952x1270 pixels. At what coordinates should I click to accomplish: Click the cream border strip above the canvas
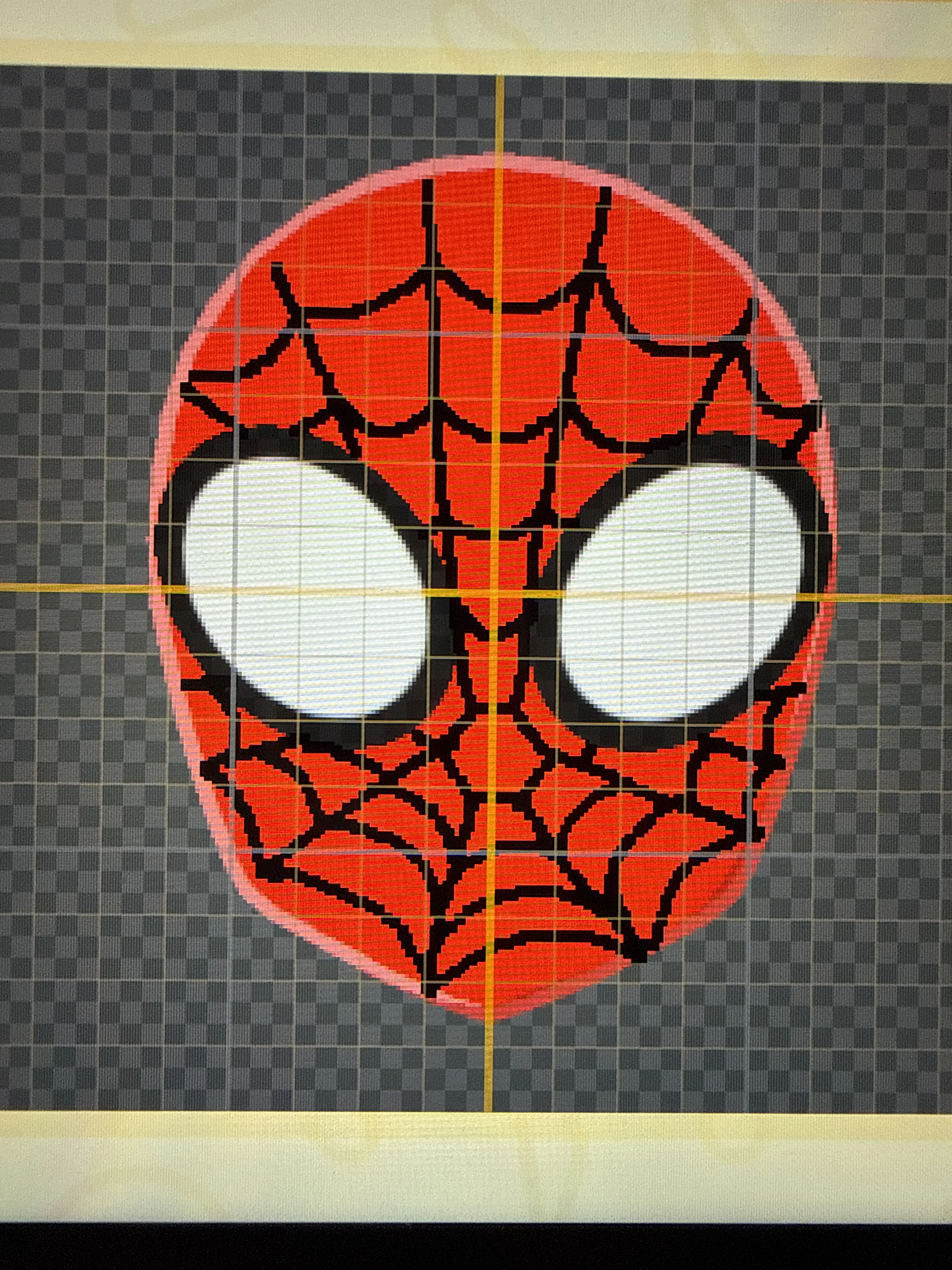[x=476, y=34]
